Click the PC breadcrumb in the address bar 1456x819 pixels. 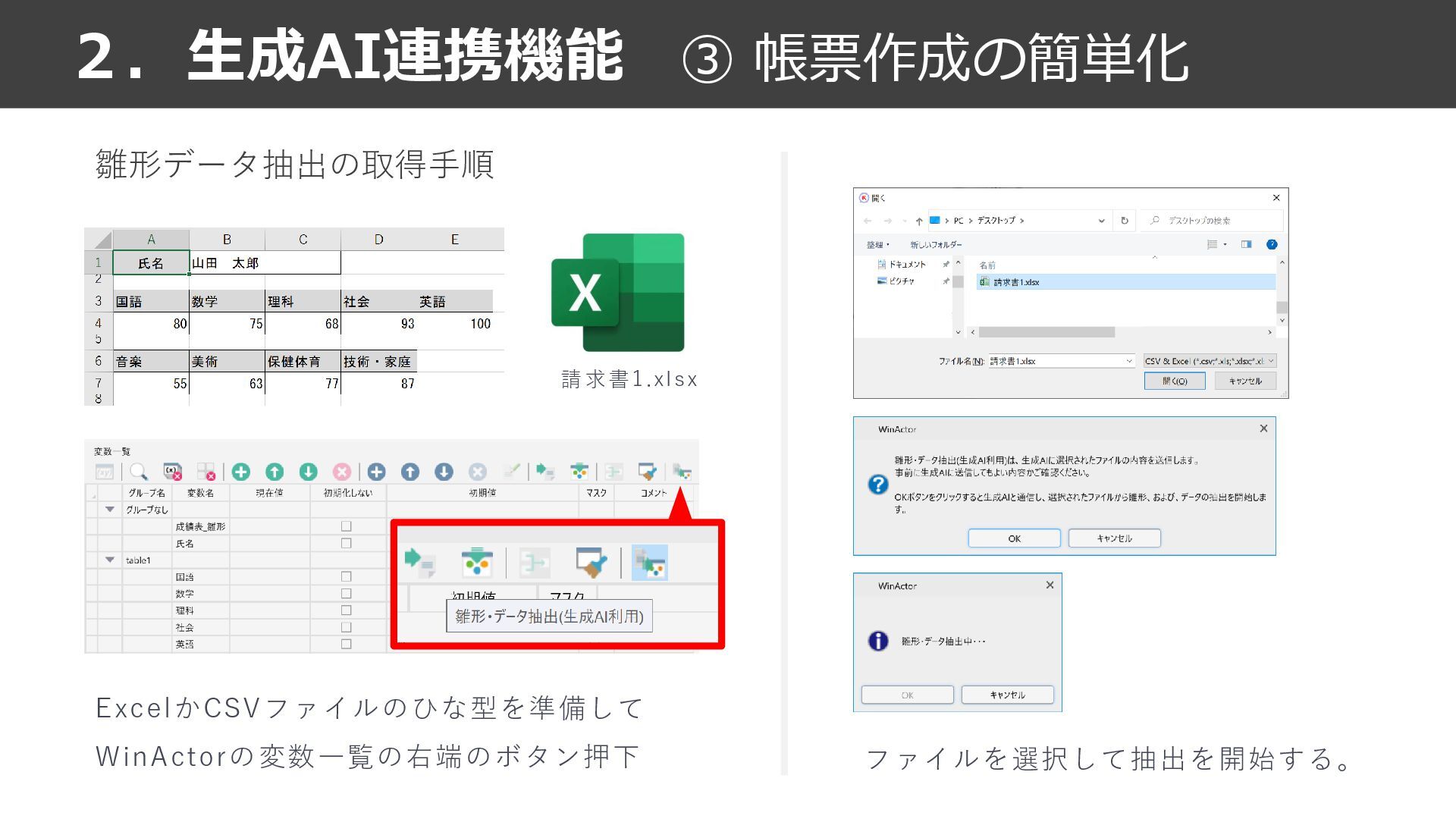[x=959, y=221]
